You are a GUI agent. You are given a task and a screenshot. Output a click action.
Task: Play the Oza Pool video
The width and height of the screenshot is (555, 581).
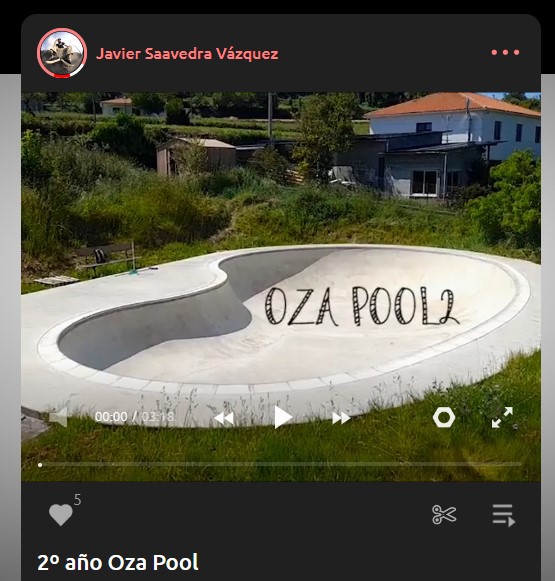point(283,417)
